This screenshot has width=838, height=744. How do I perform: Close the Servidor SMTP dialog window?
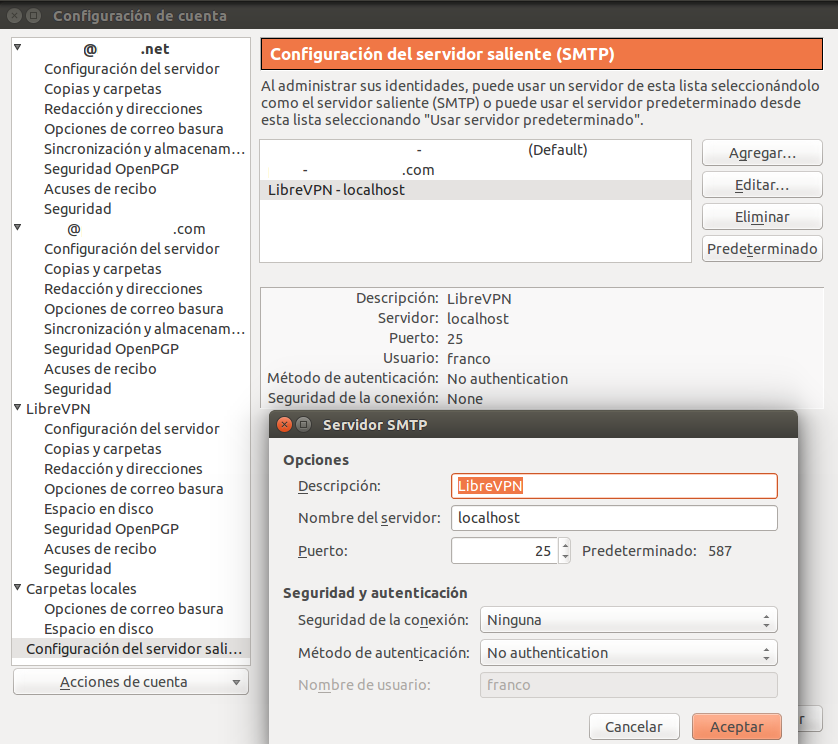(x=284, y=425)
